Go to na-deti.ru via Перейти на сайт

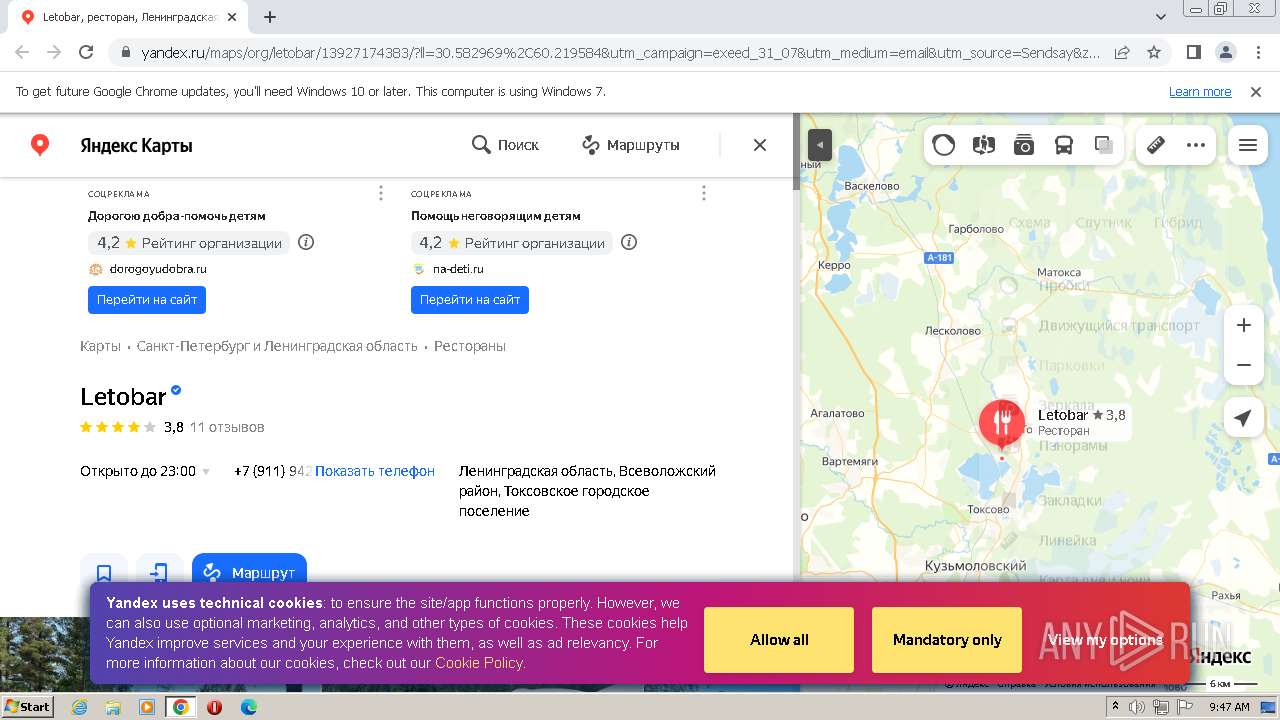pos(470,299)
